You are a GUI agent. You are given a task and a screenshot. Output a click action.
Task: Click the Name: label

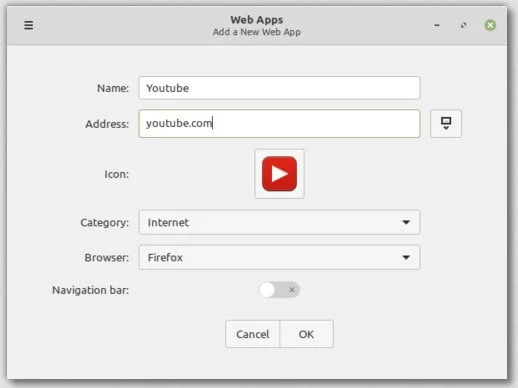coord(113,88)
